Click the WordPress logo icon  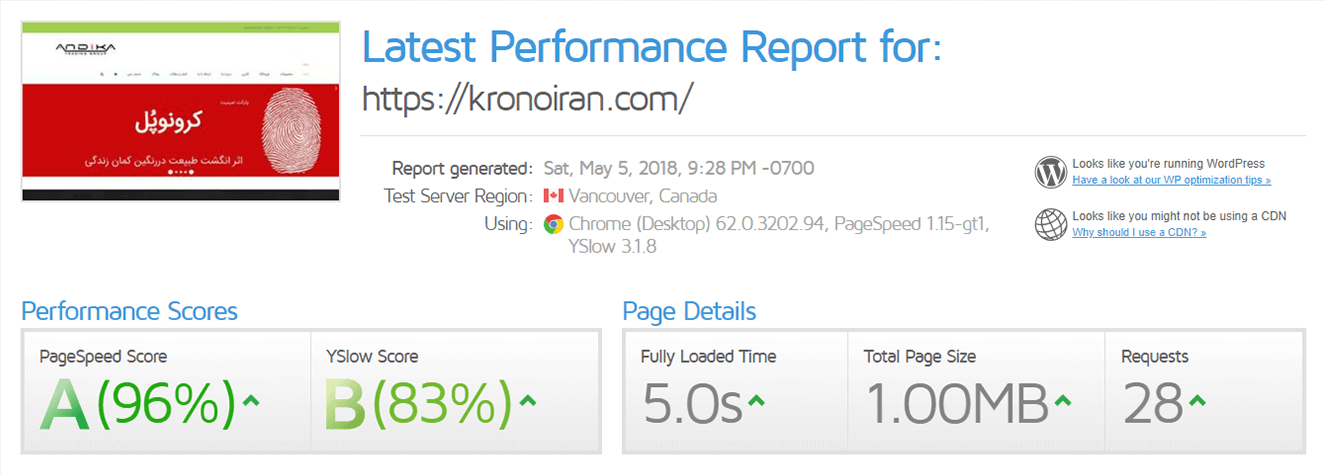[x=1051, y=172]
